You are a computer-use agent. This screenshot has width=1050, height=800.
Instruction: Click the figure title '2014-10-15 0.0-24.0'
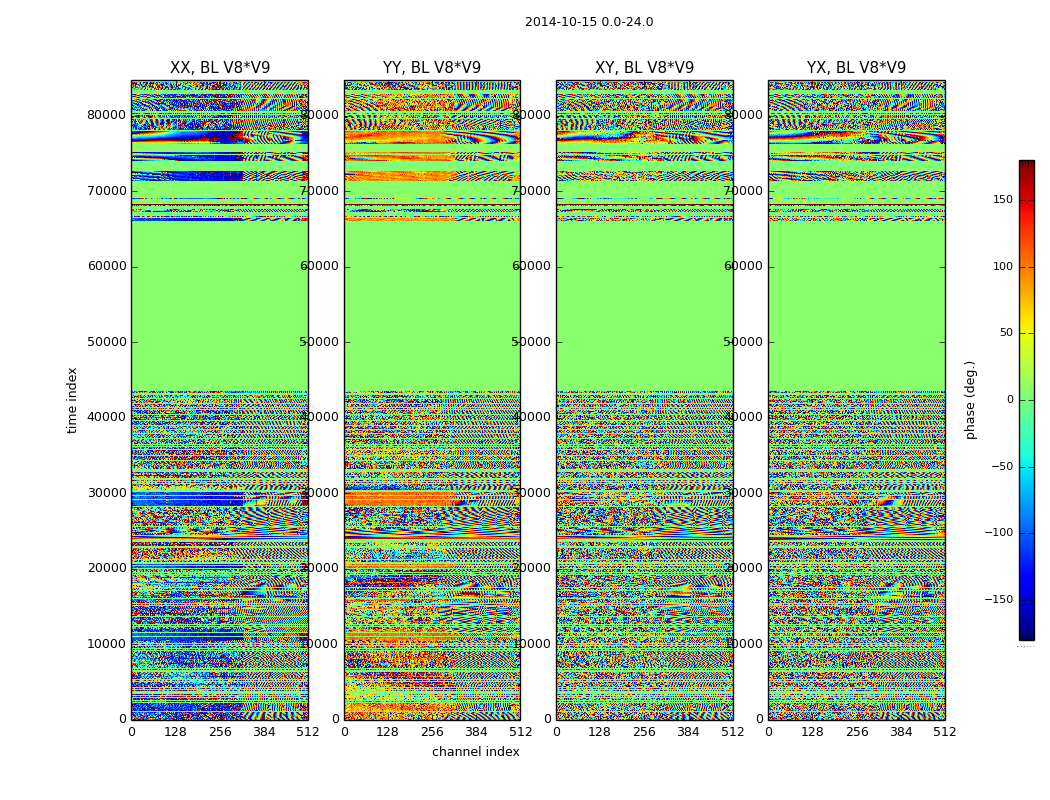(589, 22)
